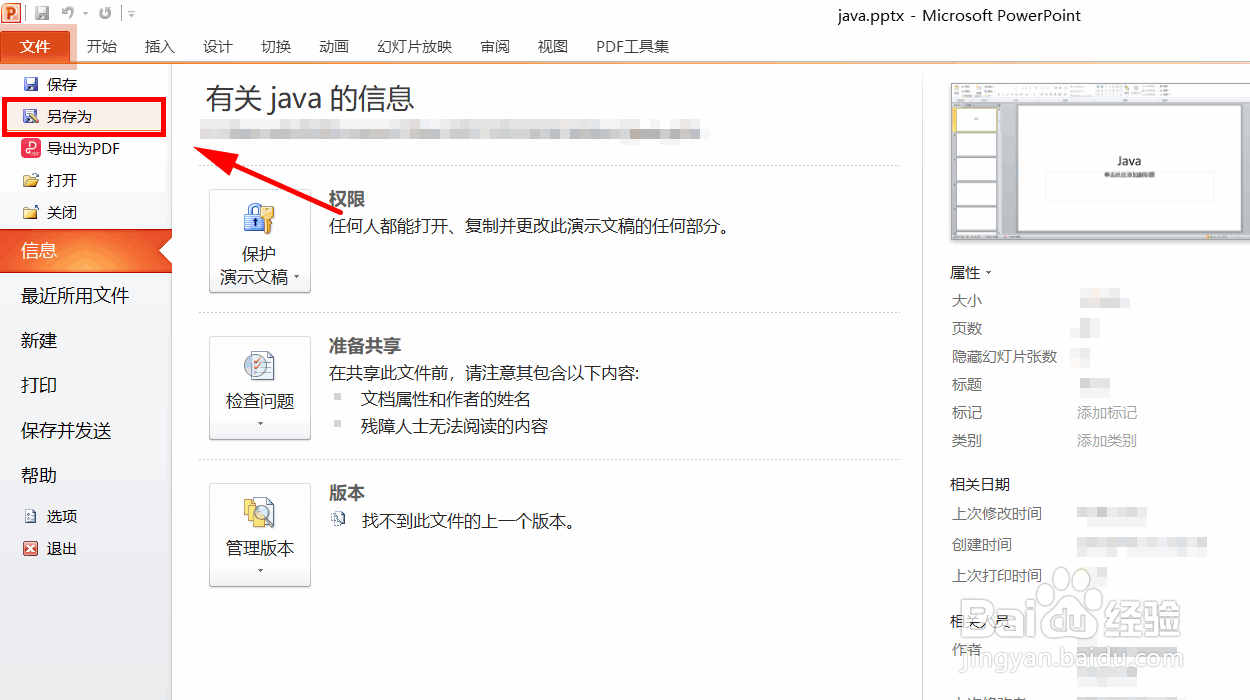
Task: Click the 上次修改时间 label
Action: pyautogui.click(x=997, y=514)
